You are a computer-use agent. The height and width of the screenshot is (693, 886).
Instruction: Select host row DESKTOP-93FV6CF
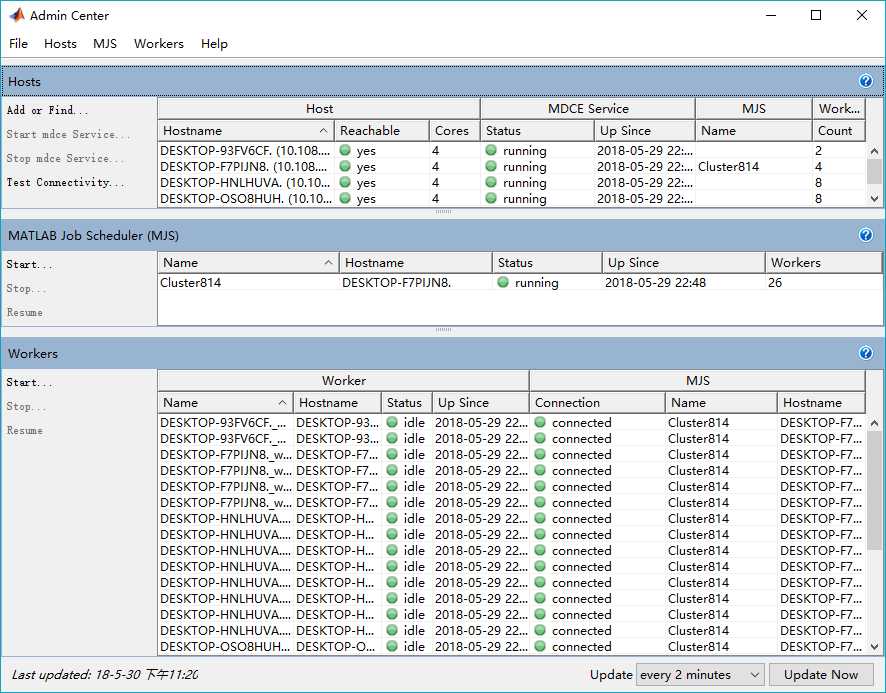[511, 151]
